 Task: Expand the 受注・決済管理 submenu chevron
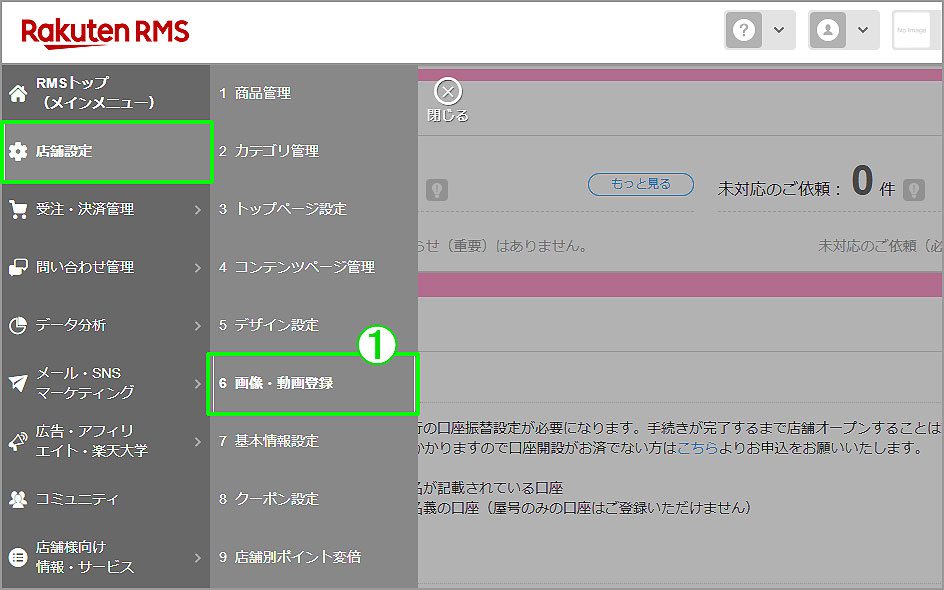pos(200,209)
